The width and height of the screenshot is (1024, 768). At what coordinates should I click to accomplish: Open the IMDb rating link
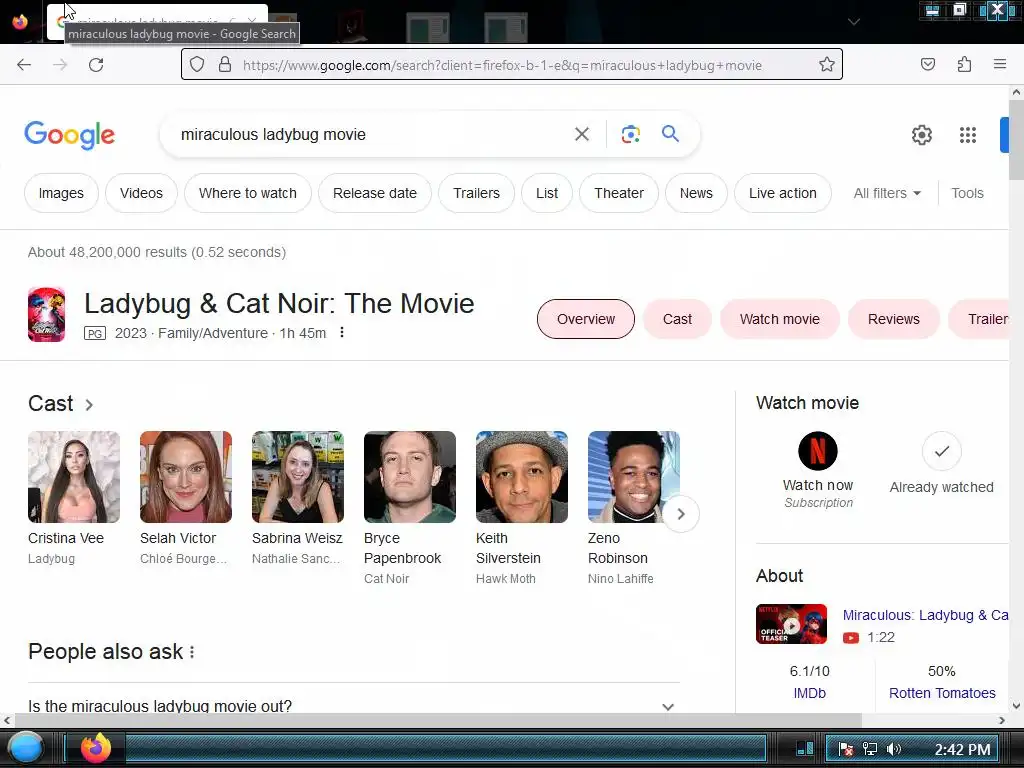pos(809,693)
